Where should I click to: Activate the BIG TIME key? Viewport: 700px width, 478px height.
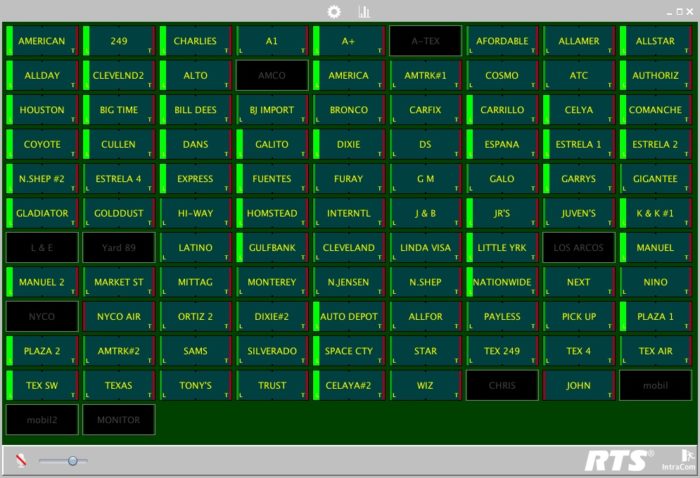tap(119, 109)
